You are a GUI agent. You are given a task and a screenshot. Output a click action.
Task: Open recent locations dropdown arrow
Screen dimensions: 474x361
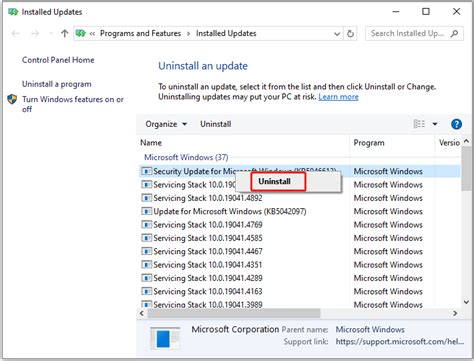(x=51, y=33)
